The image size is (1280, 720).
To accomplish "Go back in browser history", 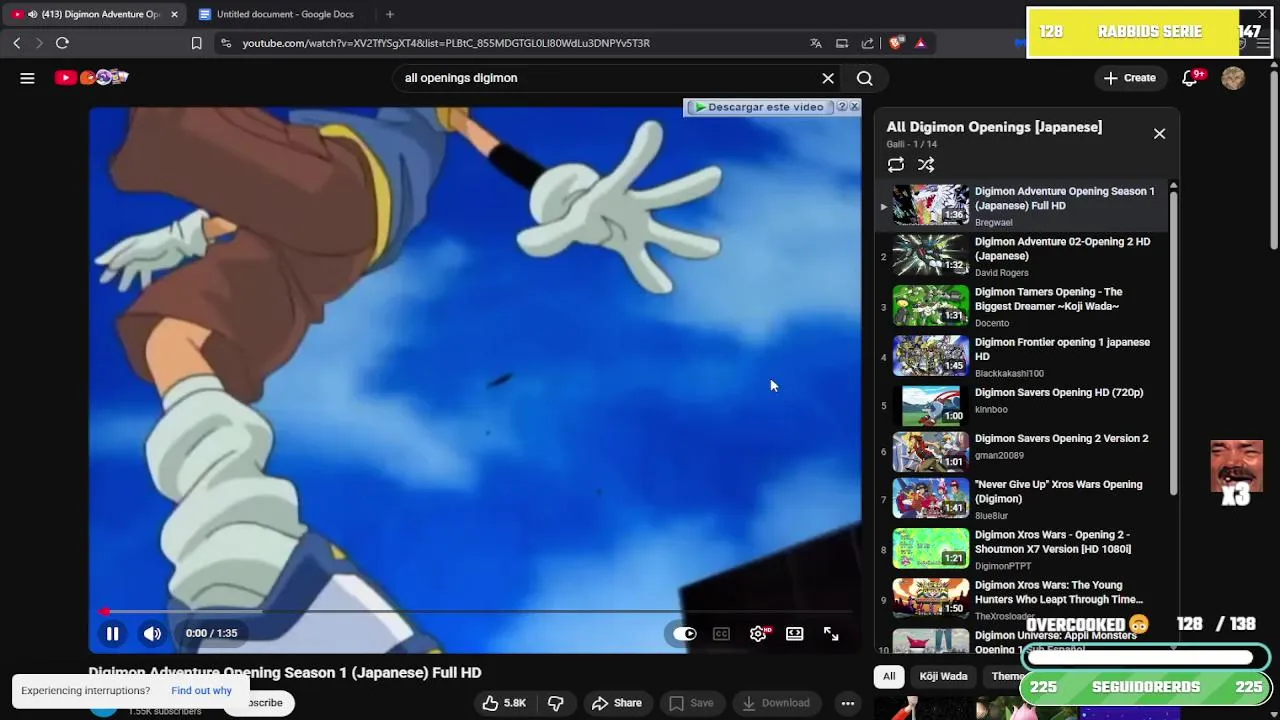I will 16,43.
